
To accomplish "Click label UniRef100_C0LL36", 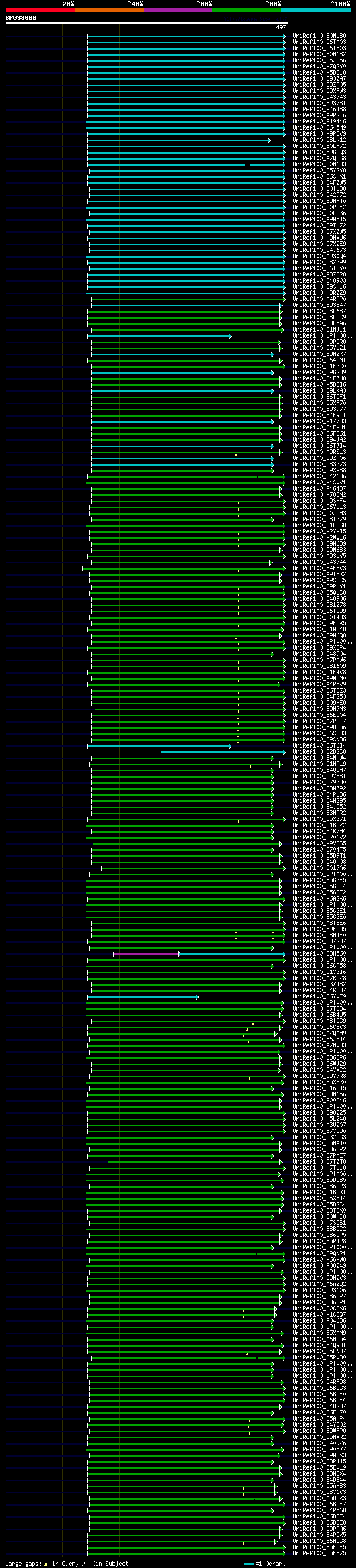I will click(319, 214).
